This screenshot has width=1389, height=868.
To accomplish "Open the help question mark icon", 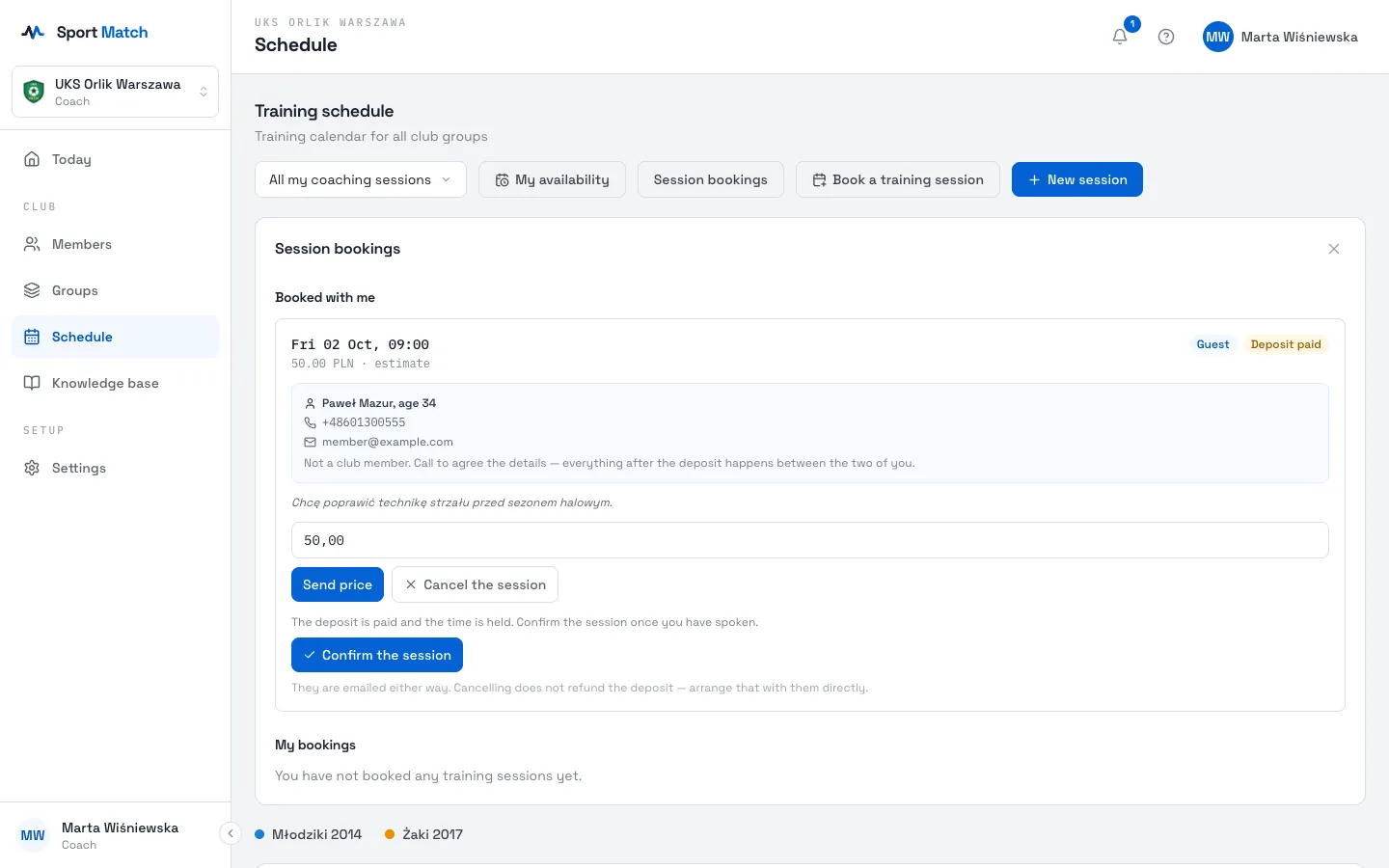I will 1166,37.
